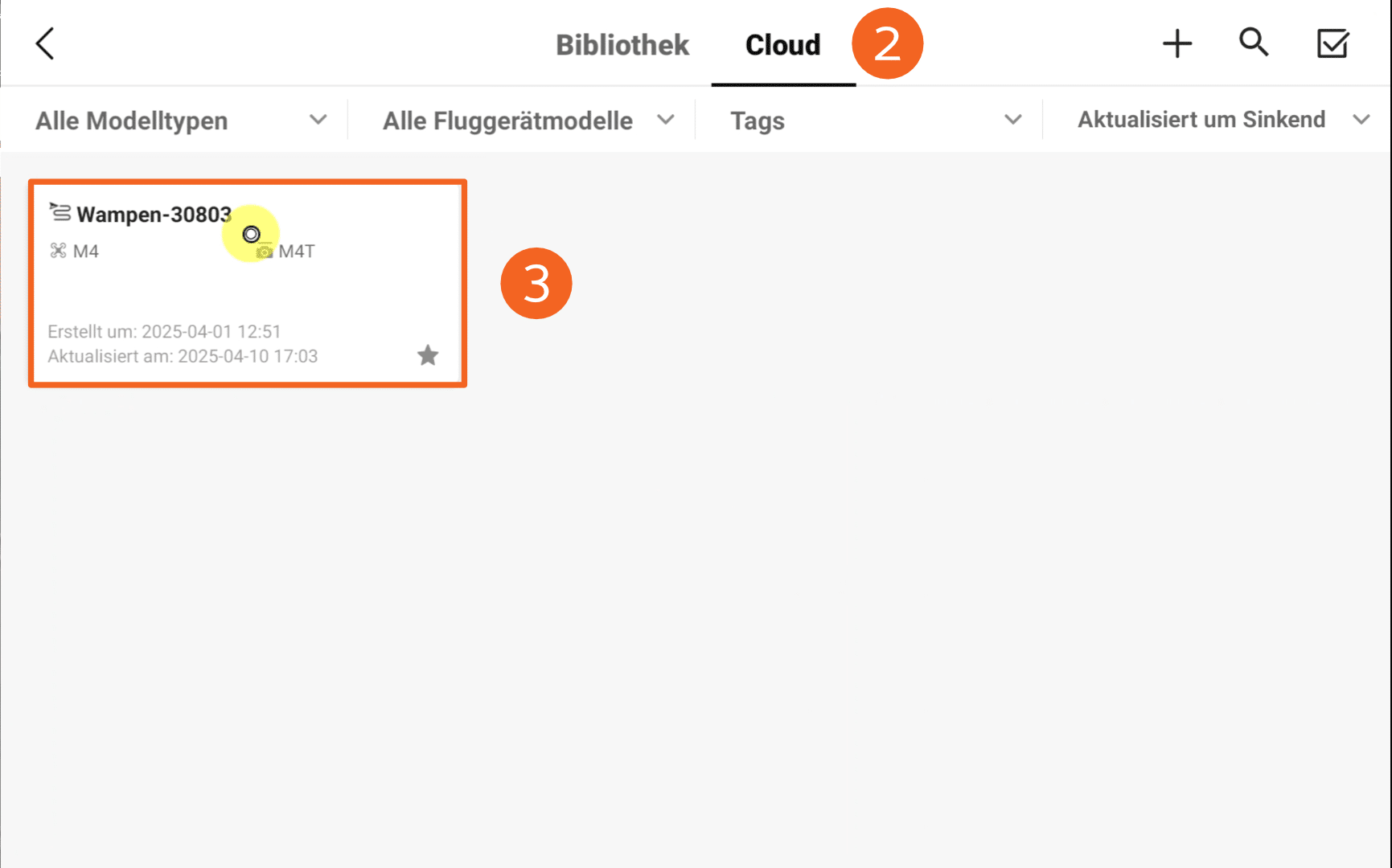Click the drone icon next to M4

(58, 251)
